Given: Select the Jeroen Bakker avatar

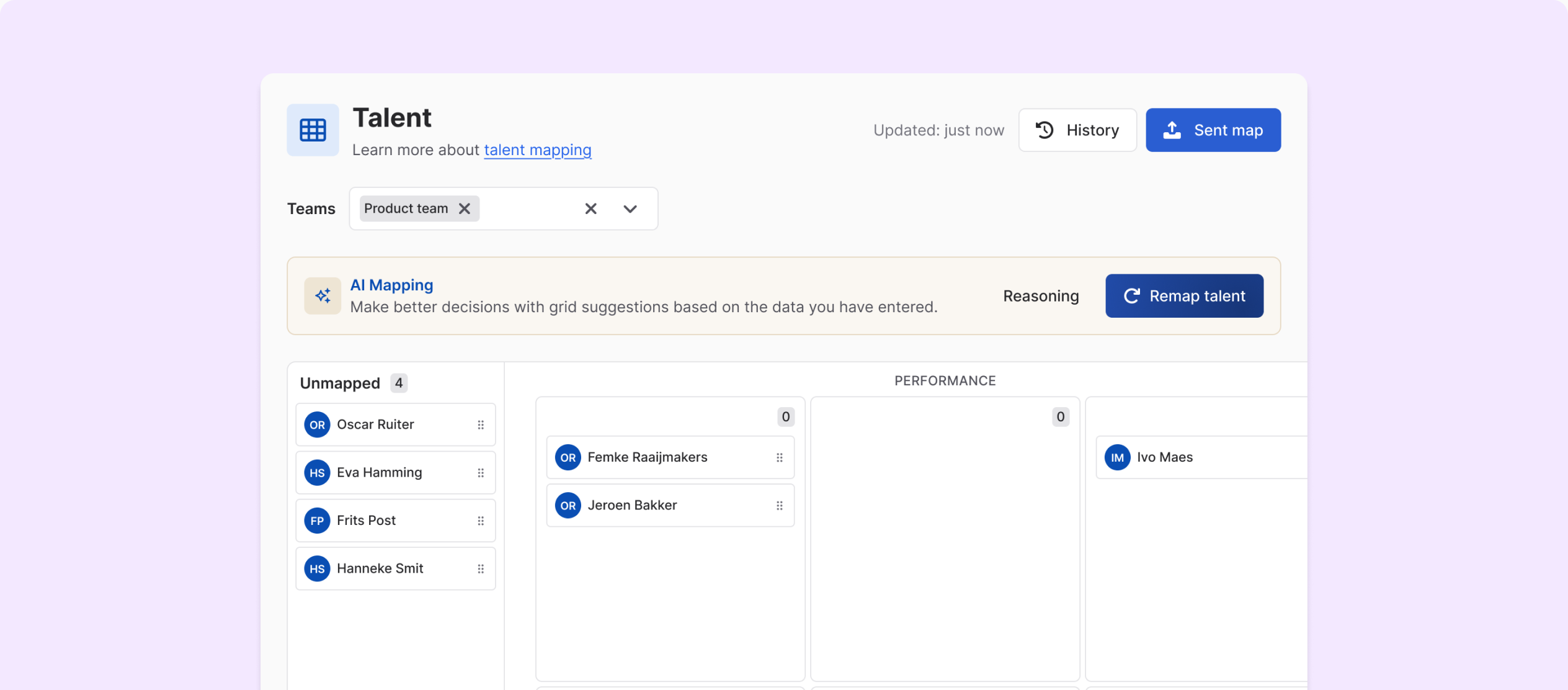Looking at the screenshot, I should pyautogui.click(x=568, y=506).
